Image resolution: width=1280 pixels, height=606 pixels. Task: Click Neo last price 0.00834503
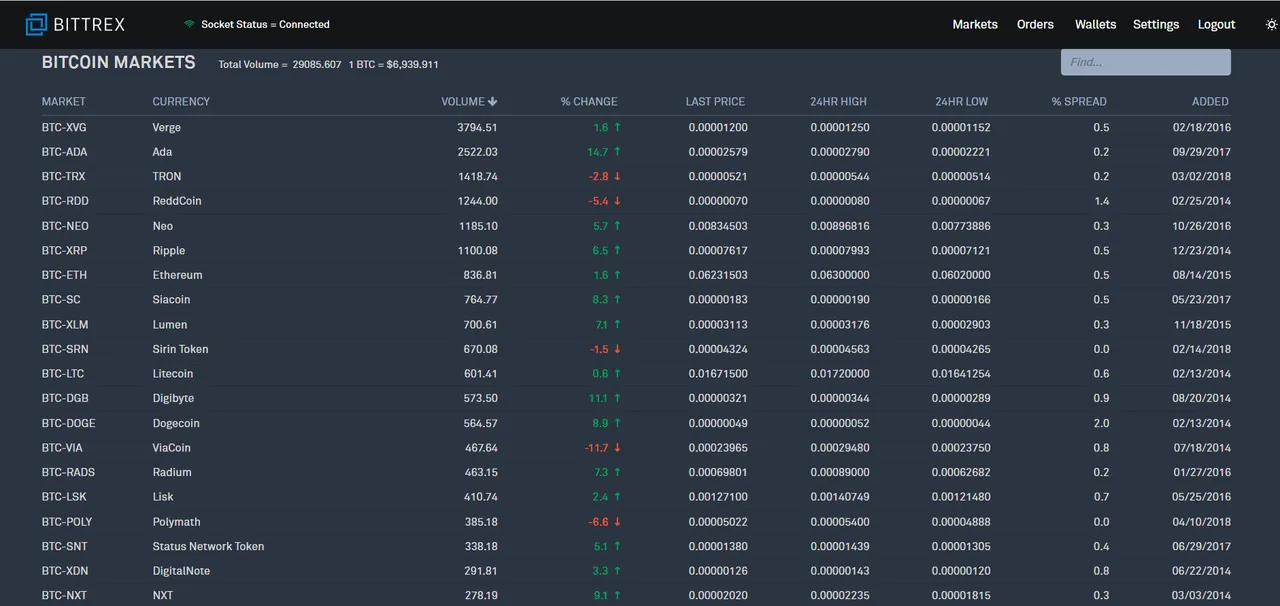tap(718, 226)
